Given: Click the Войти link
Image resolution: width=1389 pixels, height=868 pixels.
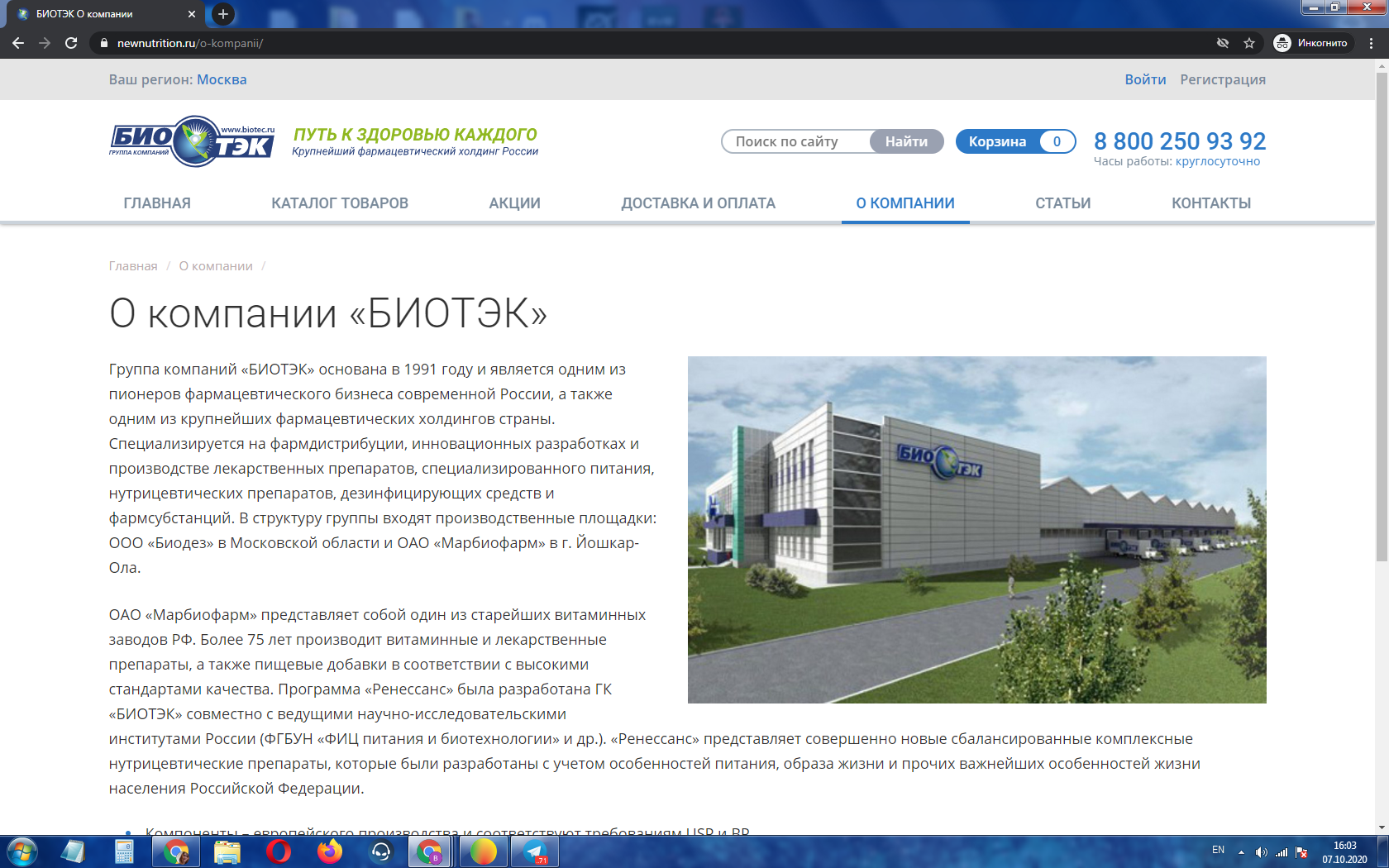Looking at the screenshot, I should tap(1145, 79).
